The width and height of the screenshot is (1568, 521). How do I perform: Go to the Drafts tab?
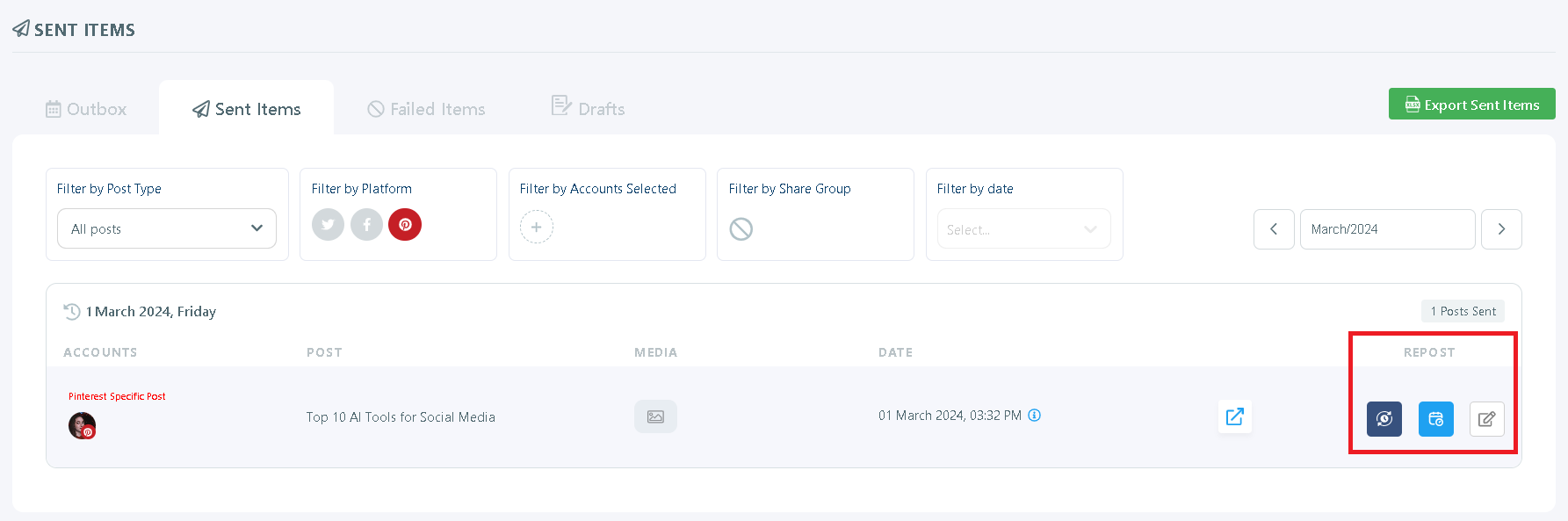(588, 107)
